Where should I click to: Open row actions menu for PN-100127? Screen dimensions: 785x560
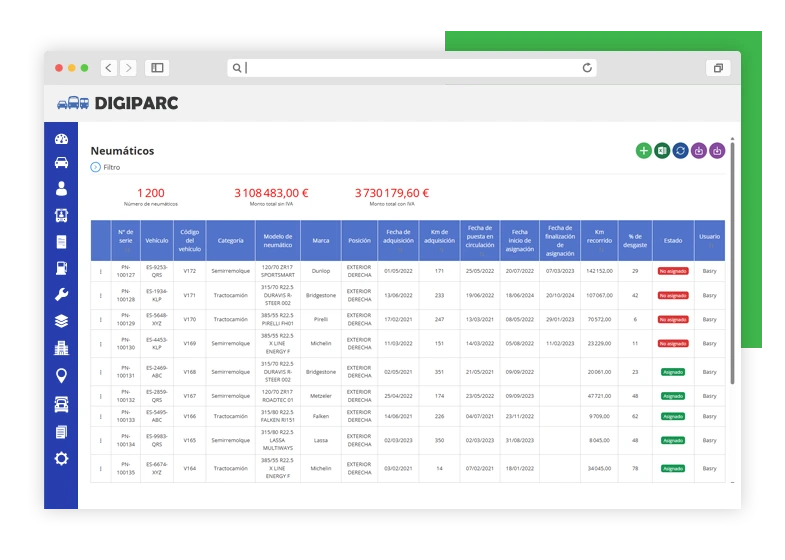coord(101,271)
